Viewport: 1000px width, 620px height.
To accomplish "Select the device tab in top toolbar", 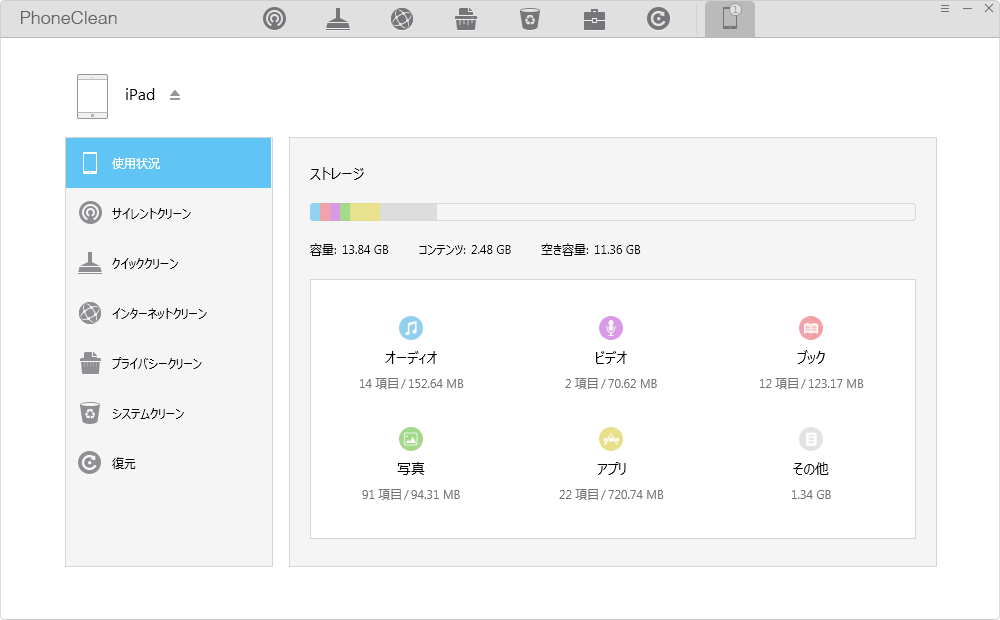I will pyautogui.click(x=730, y=18).
